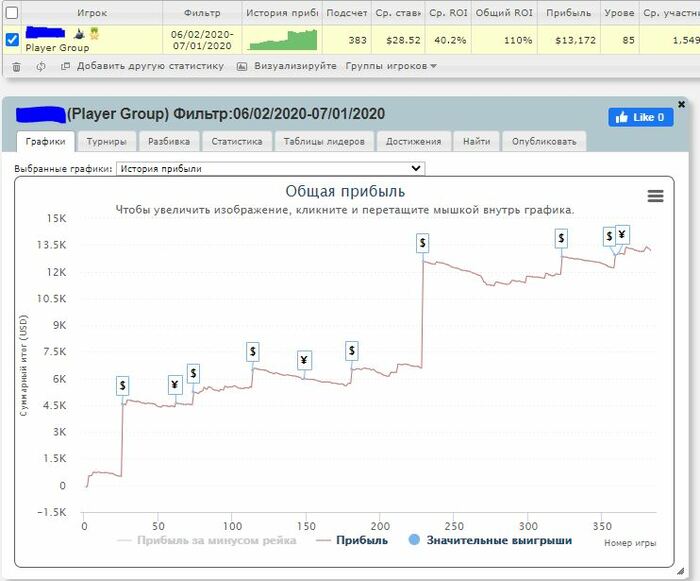
Task: Click the $ marker near game 75
Action: pyautogui.click(x=193, y=373)
